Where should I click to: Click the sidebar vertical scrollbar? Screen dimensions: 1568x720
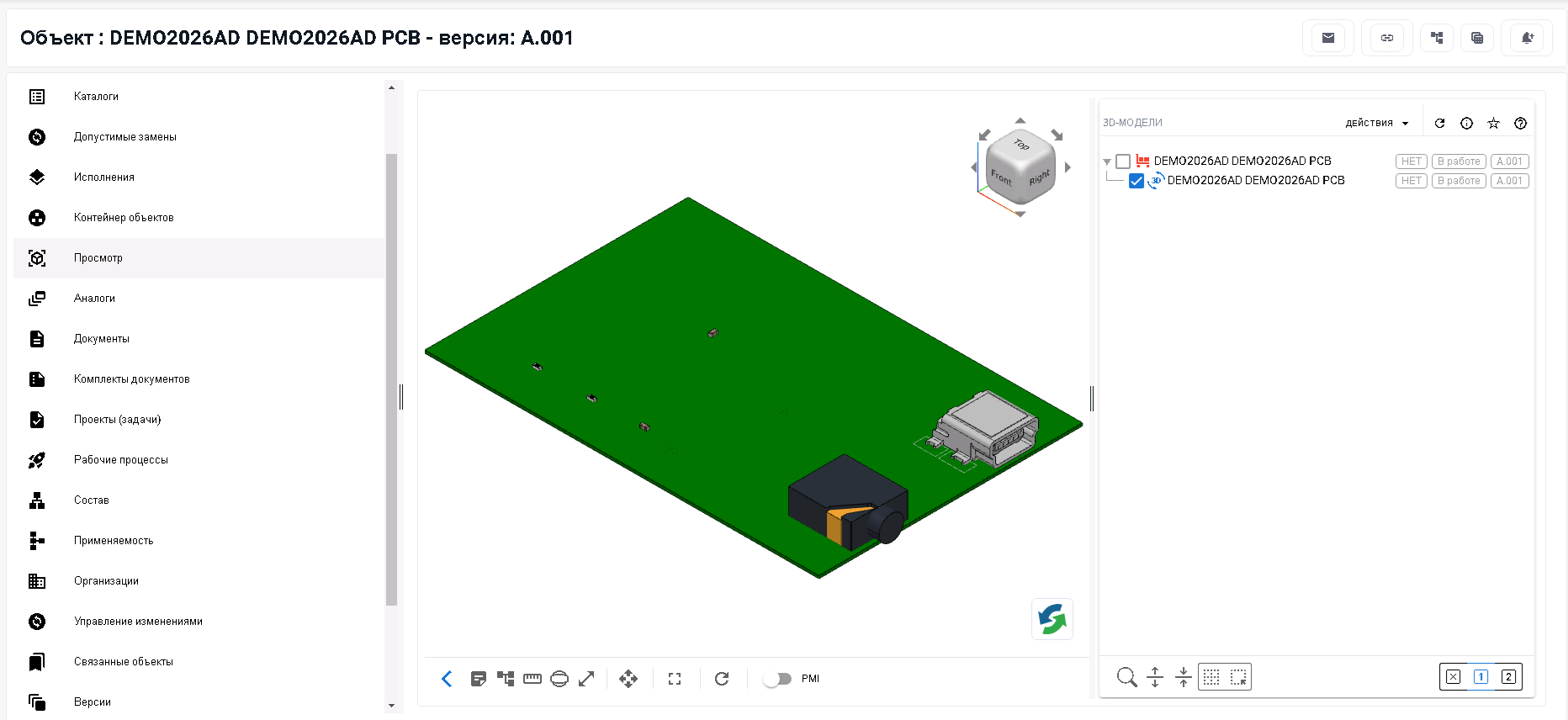[391, 379]
